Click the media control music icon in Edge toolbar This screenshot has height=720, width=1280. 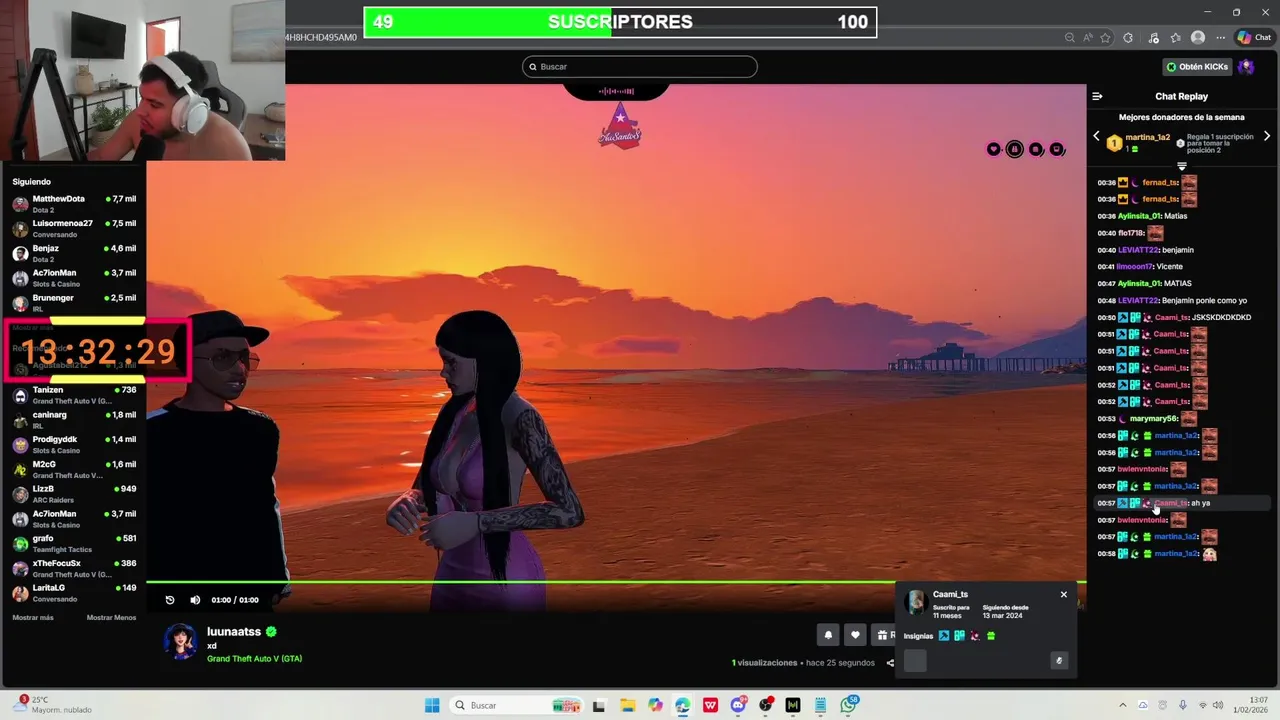coord(1154,38)
